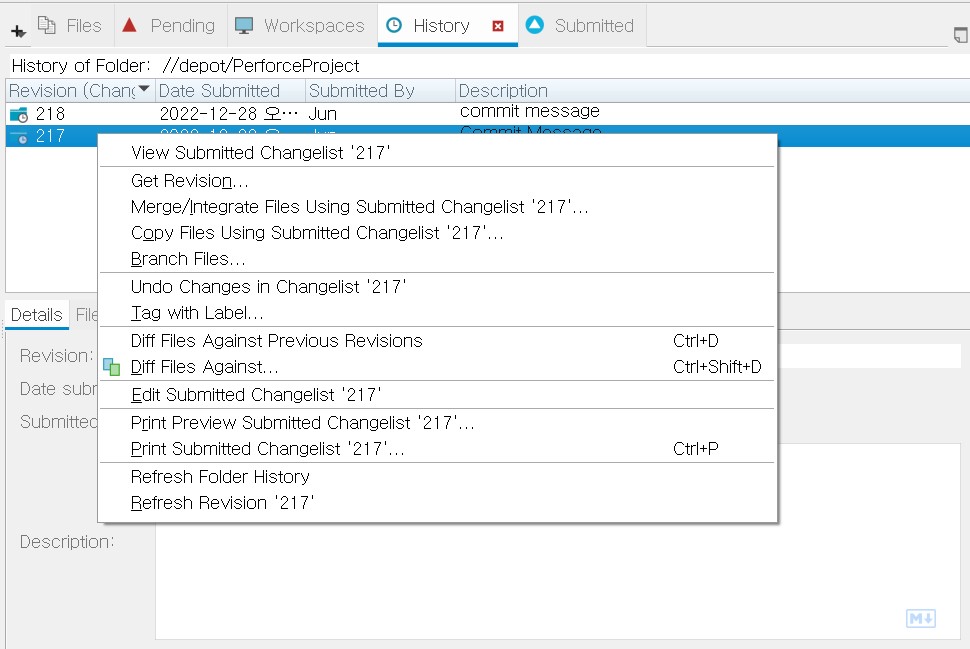Open the Files tab
This screenshot has width=970, height=649.
[69, 26]
